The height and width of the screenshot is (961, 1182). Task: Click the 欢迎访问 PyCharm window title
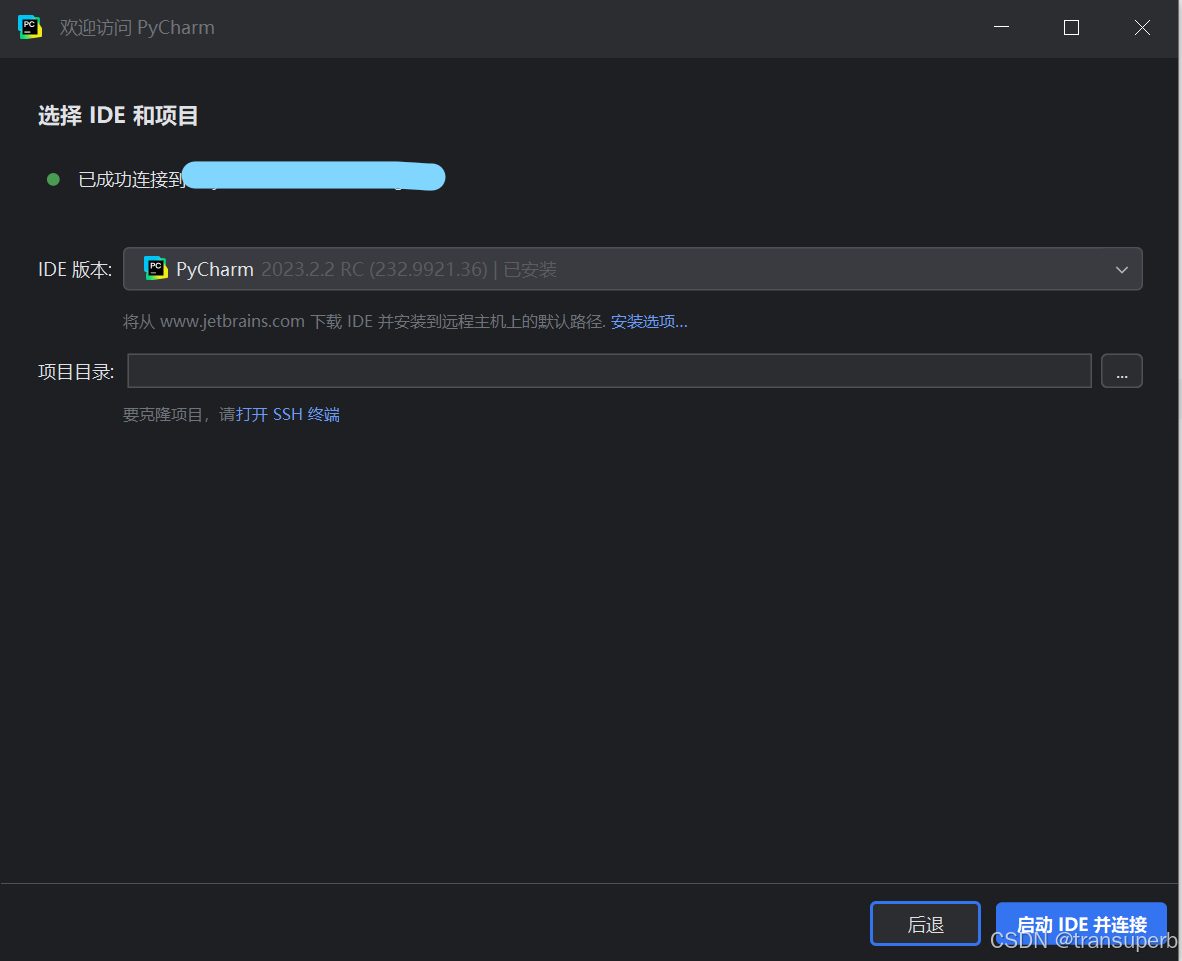pyautogui.click(x=137, y=27)
